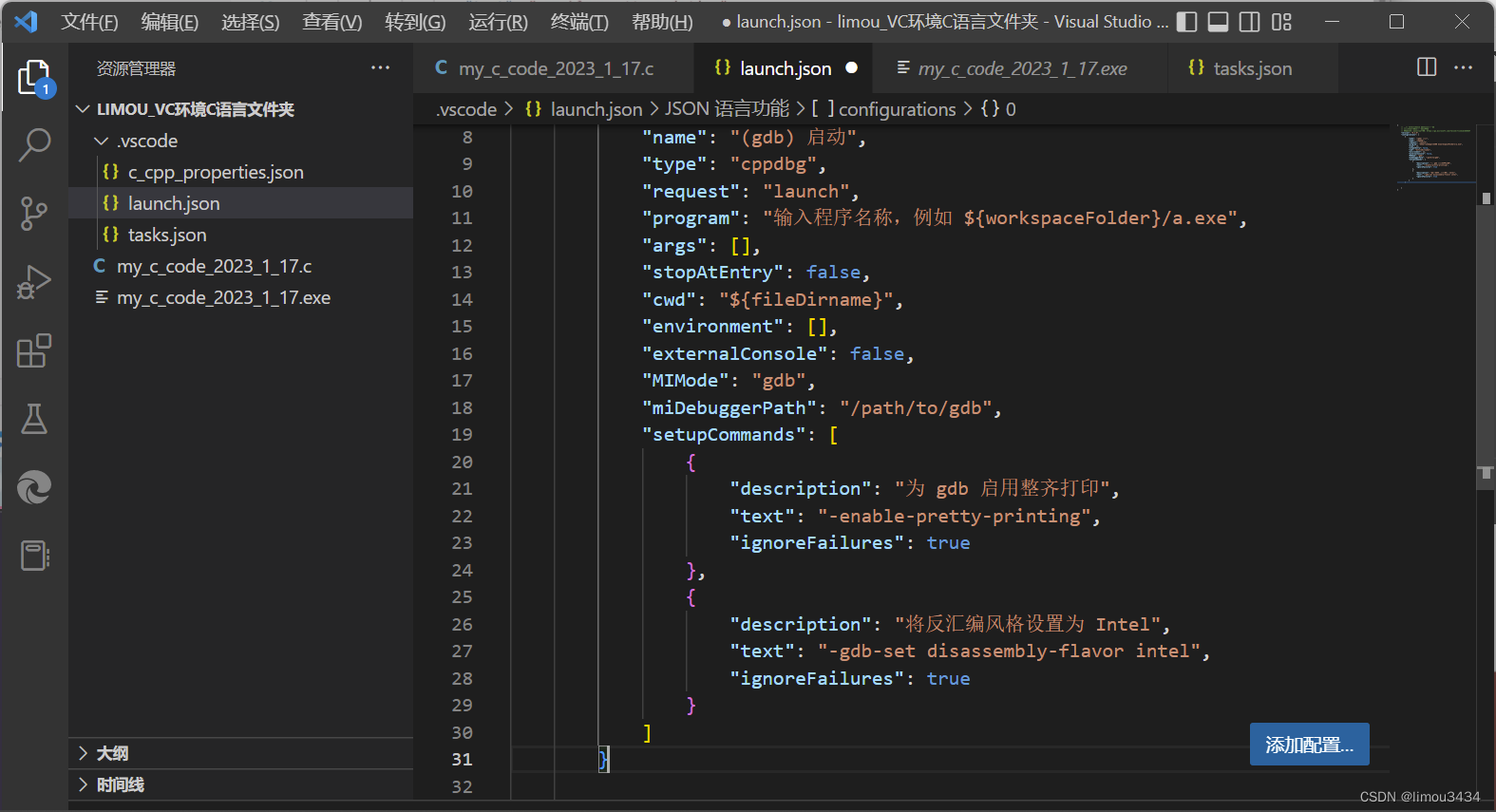The width and height of the screenshot is (1496, 812).
Task: Open the 编辑(E) menu
Action: click(170, 22)
